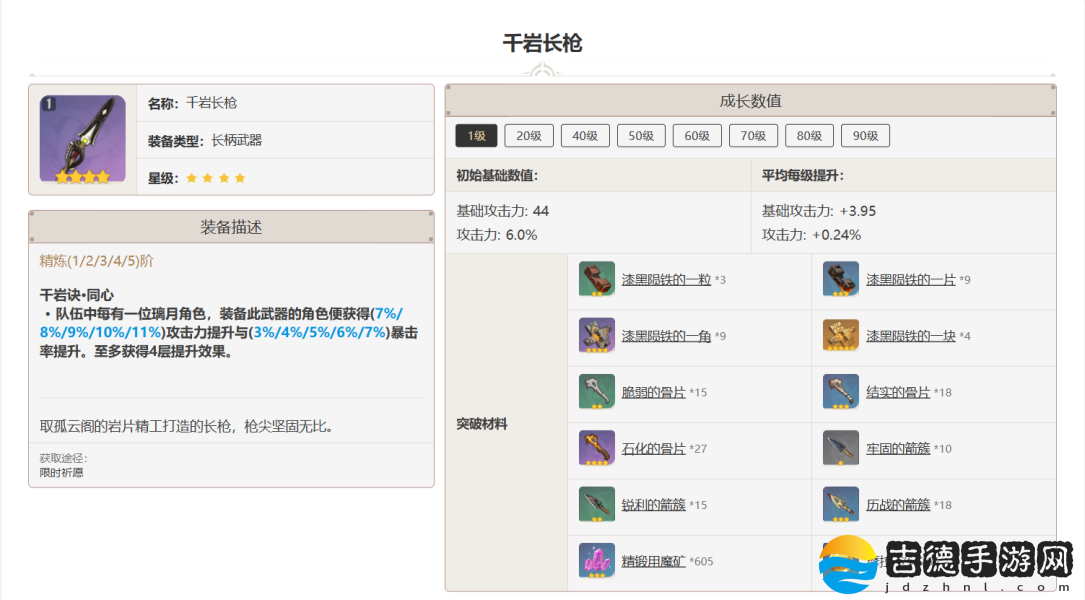Screen dimensions: 1085x600
Task: Switch to the 50级 level tab
Action: (641, 136)
